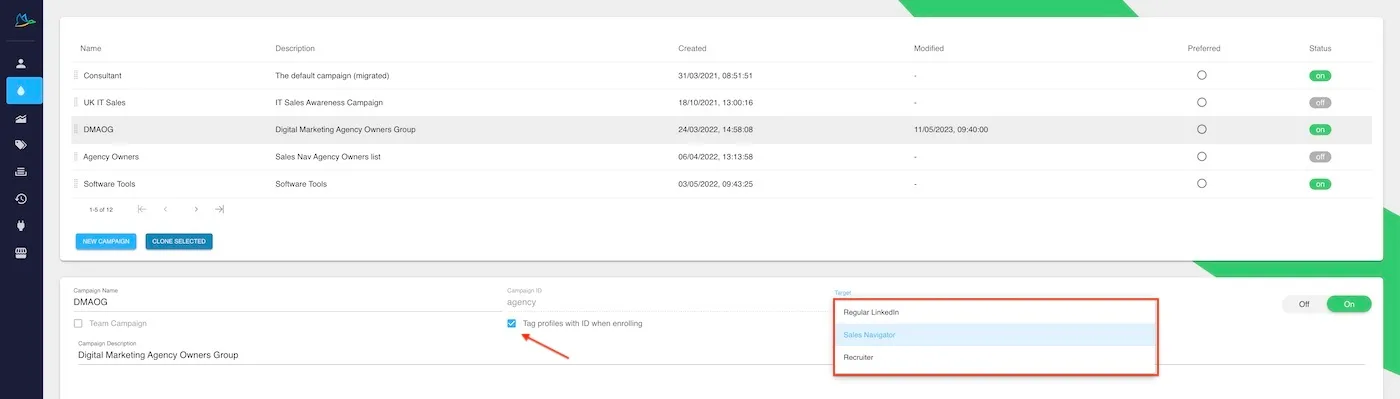1400x399 pixels.
Task: Click 'IT Sales Awareness Campaign' description
Action: pyautogui.click(x=329, y=102)
